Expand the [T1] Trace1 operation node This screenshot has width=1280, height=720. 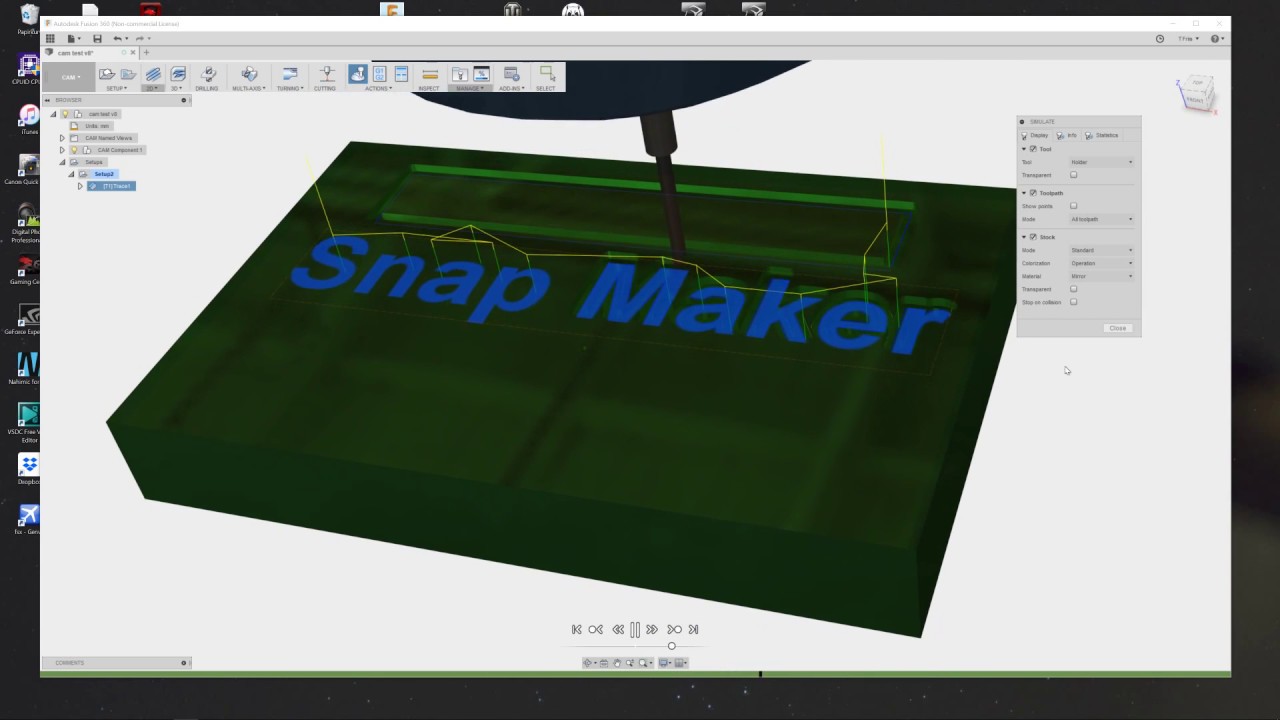(80, 186)
